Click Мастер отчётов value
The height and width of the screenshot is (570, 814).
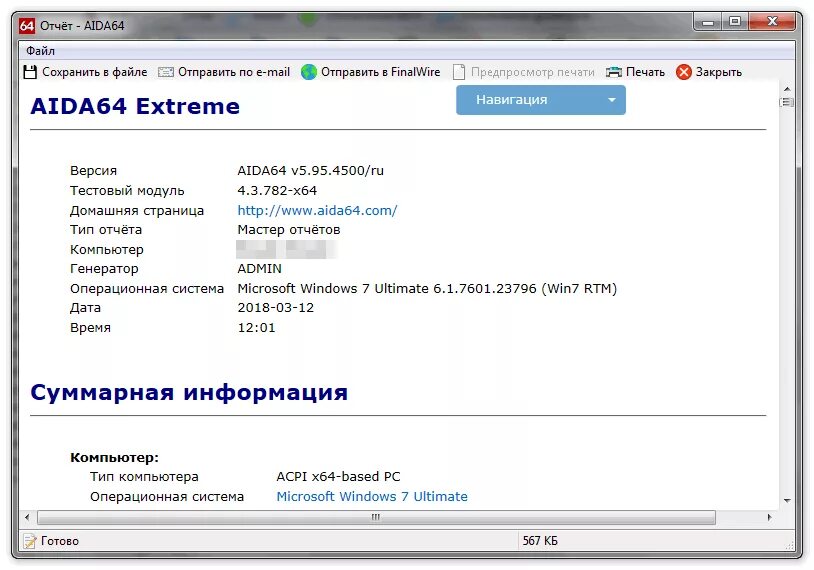[289, 229]
